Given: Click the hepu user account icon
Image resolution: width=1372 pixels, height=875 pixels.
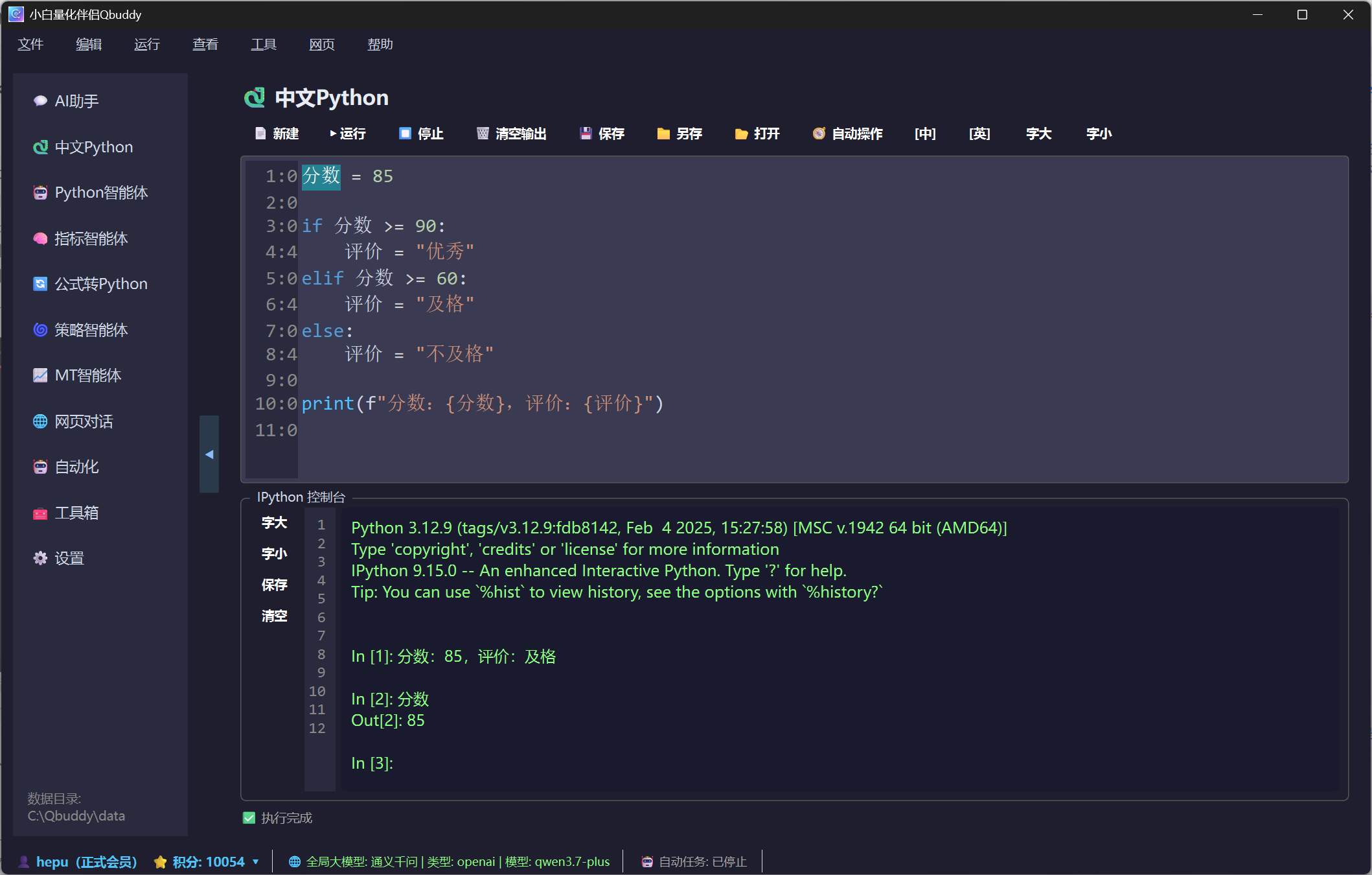Looking at the screenshot, I should point(24,862).
